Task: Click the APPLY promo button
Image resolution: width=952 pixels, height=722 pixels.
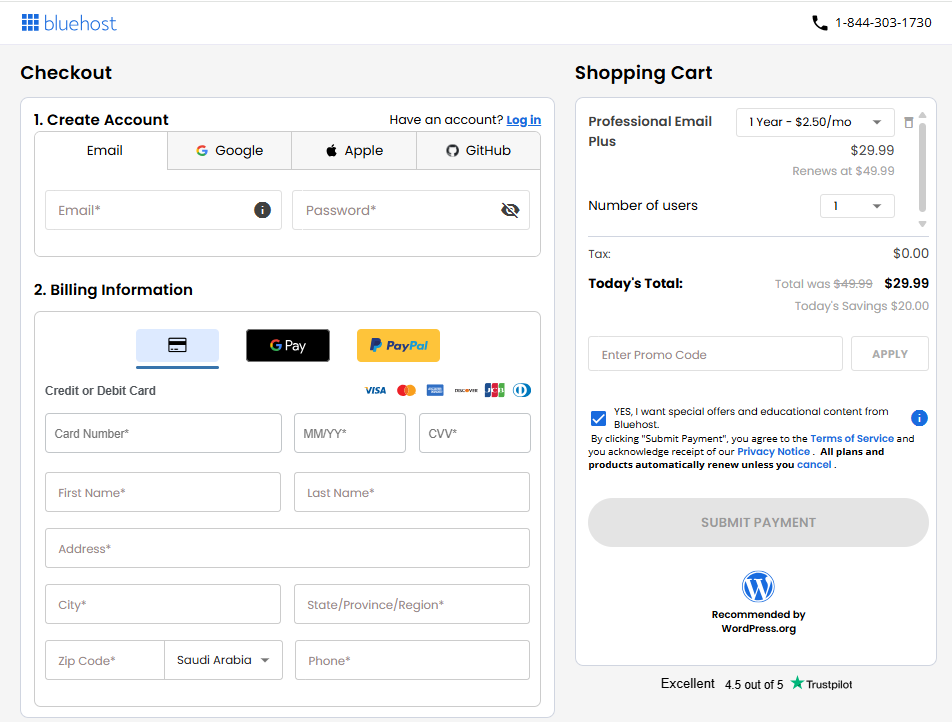Action: (x=889, y=354)
